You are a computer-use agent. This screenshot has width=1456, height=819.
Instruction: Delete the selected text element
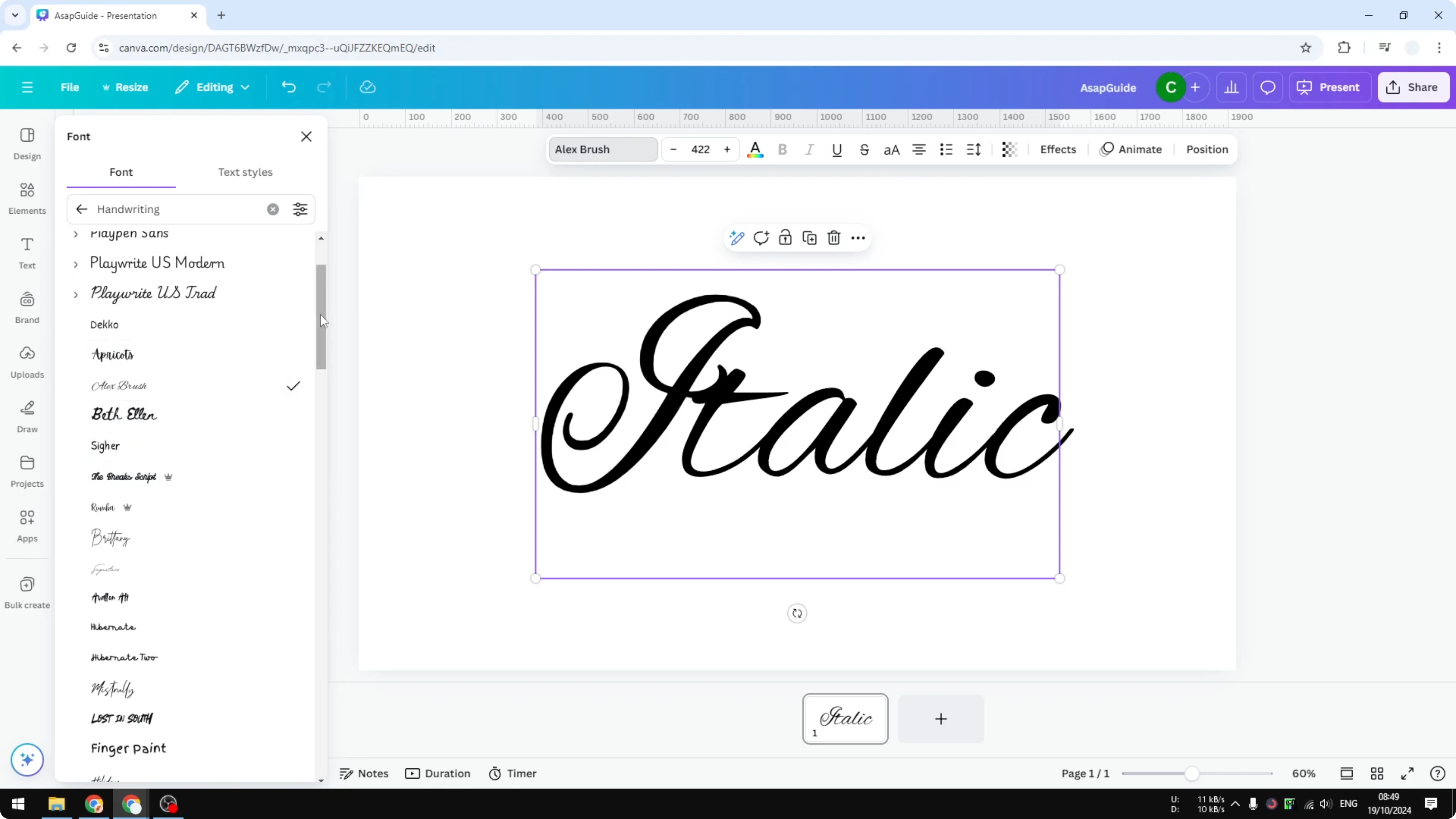(x=834, y=237)
